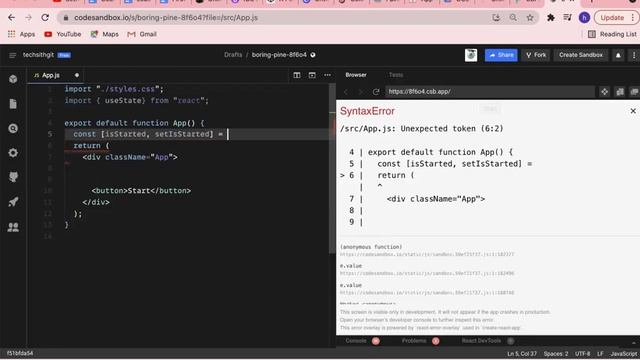
Task: Go back in Chrome browser
Action: [x=11, y=18]
